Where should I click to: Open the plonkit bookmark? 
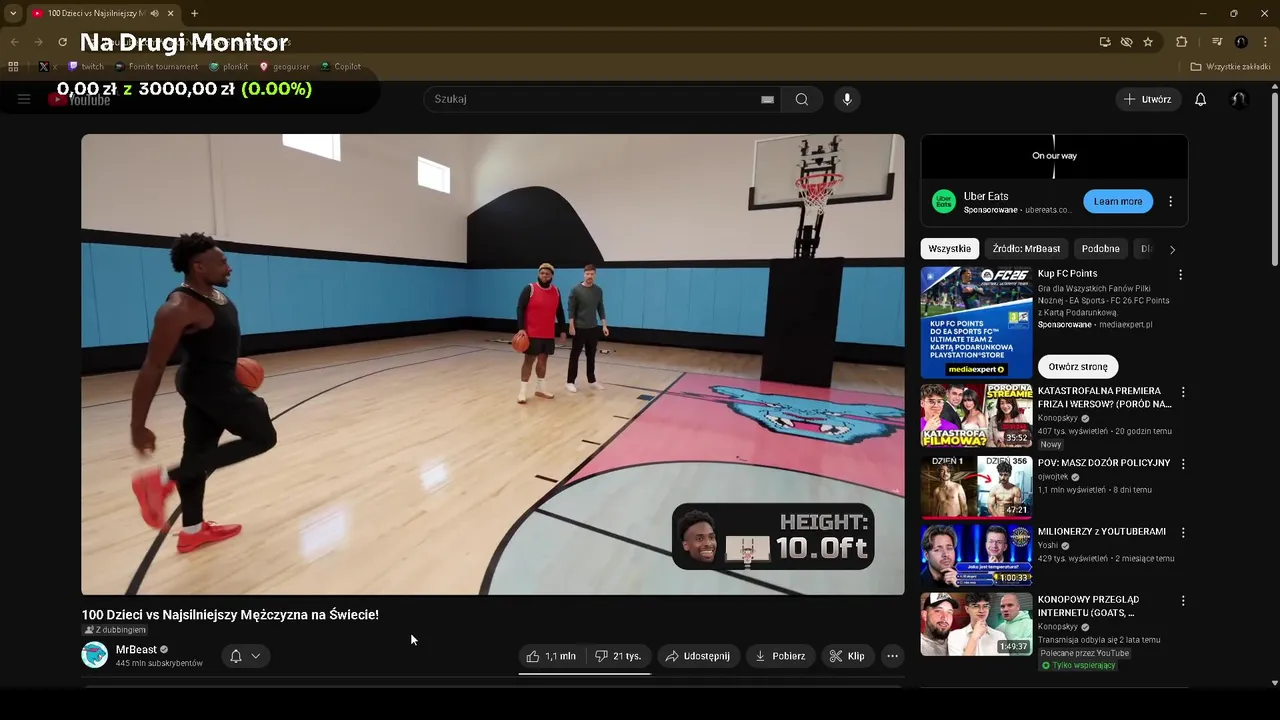229,67
